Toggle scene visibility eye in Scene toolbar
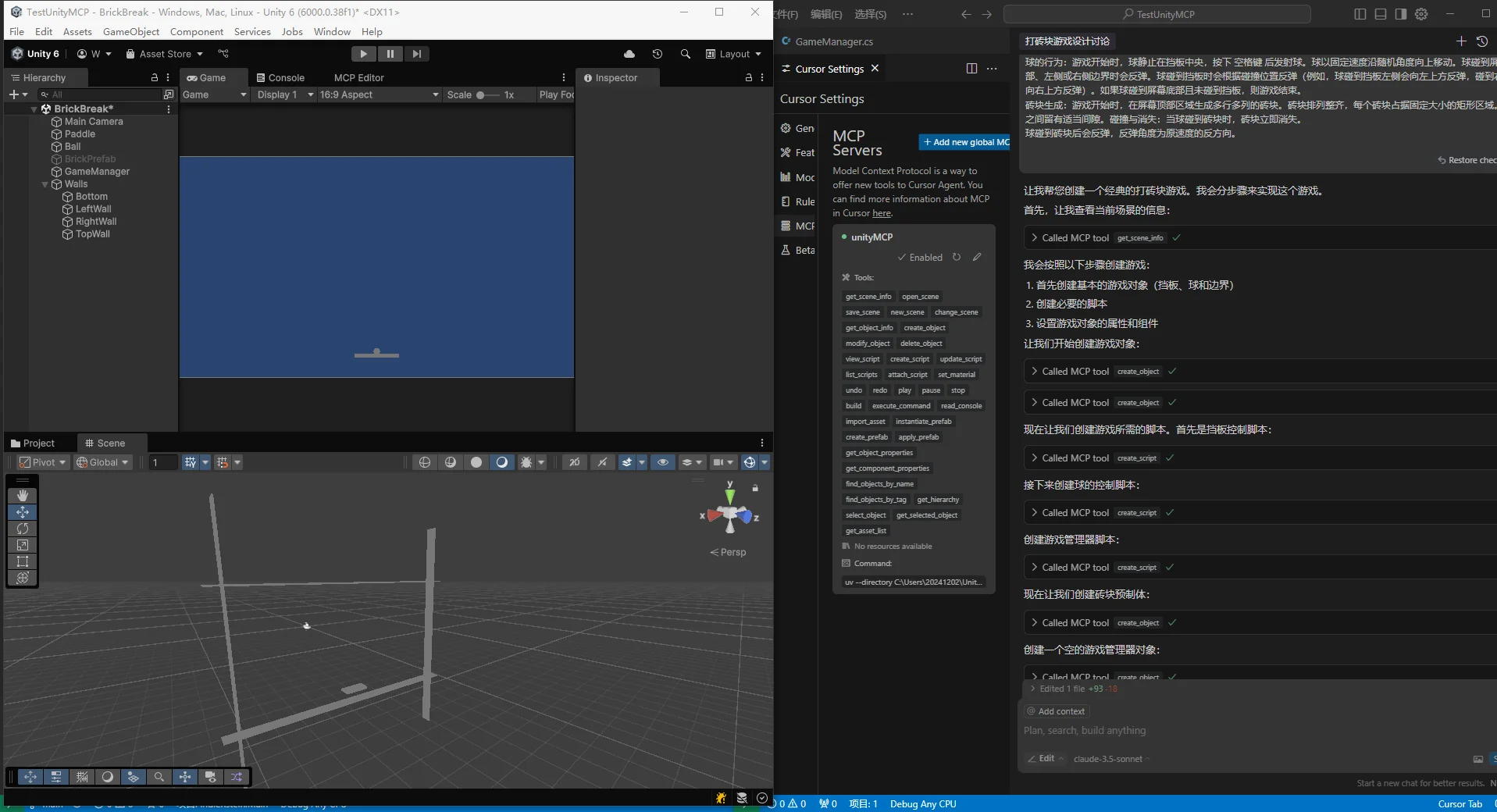 [662, 462]
